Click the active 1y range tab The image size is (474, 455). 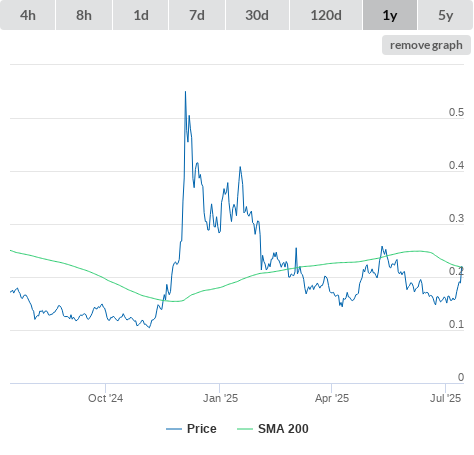(390, 15)
